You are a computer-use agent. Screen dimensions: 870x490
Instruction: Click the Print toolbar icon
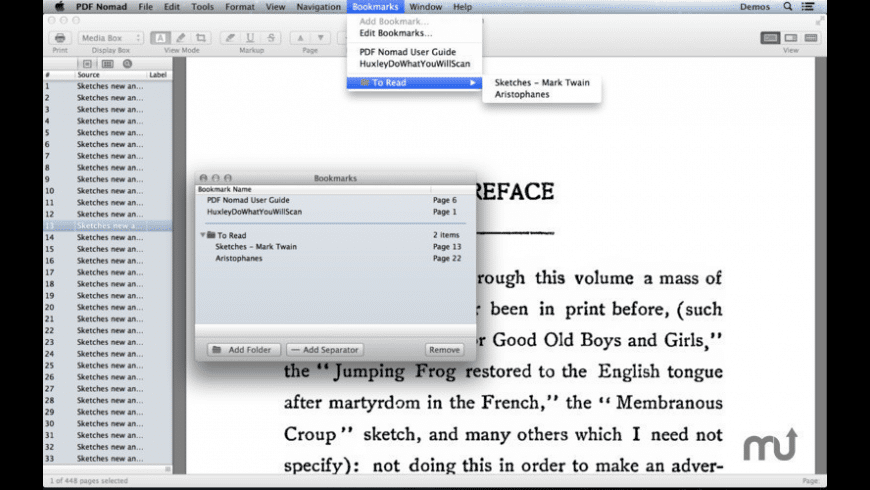point(60,38)
